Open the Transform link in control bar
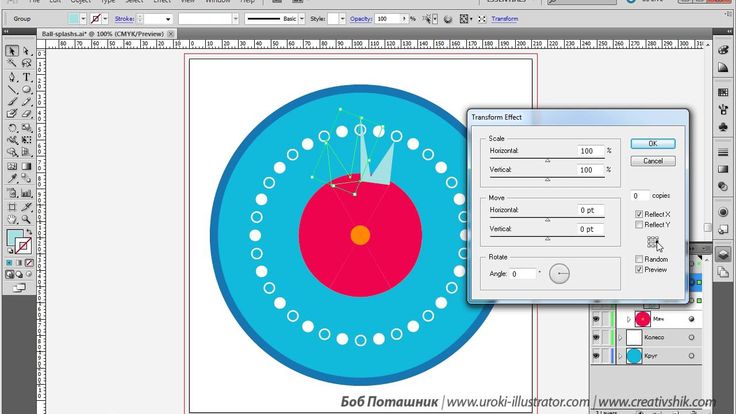The width and height of the screenshot is (736, 414). coord(505,19)
